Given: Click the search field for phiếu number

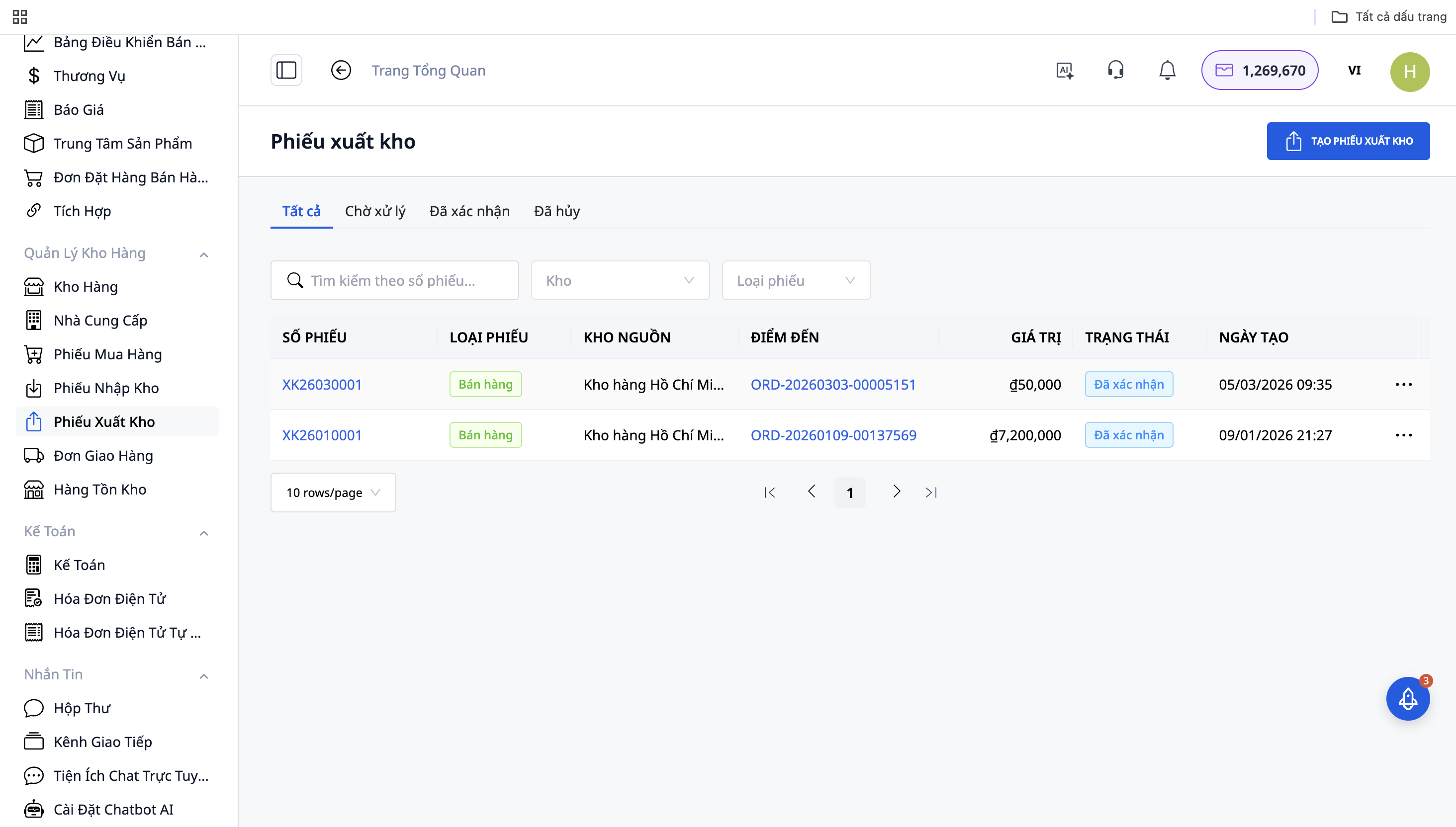Looking at the screenshot, I should pyautogui.click(x=394, y=280).
